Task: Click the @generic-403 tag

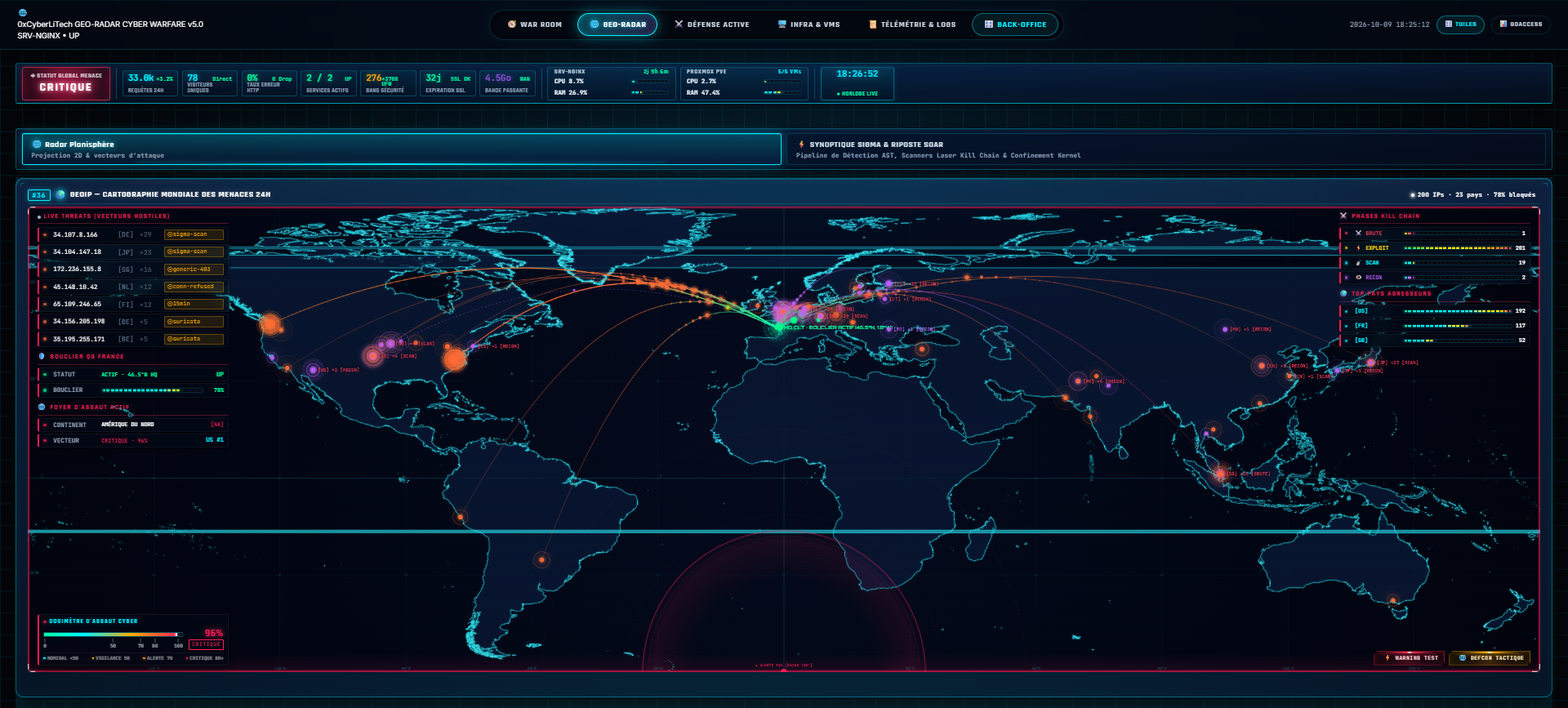Action: 194,269
